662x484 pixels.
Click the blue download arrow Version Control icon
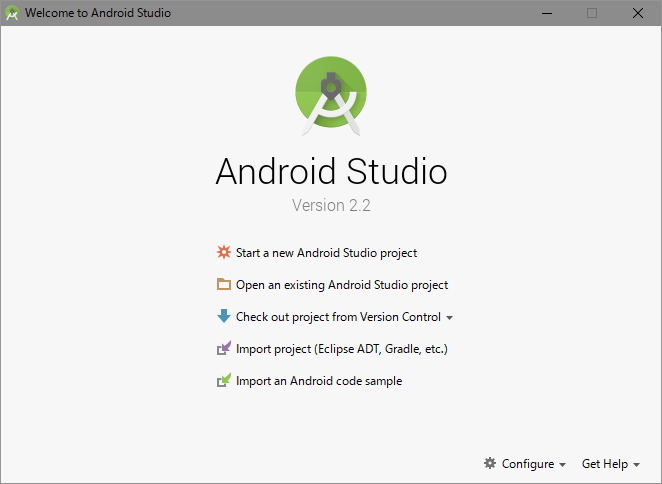point(224,316)
